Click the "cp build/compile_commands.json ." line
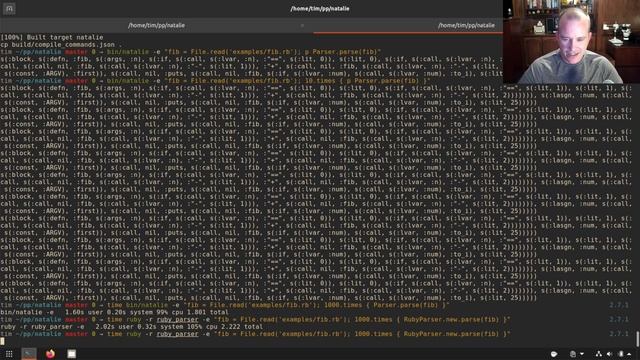This screenshot has height=360, width=640. 61,44
